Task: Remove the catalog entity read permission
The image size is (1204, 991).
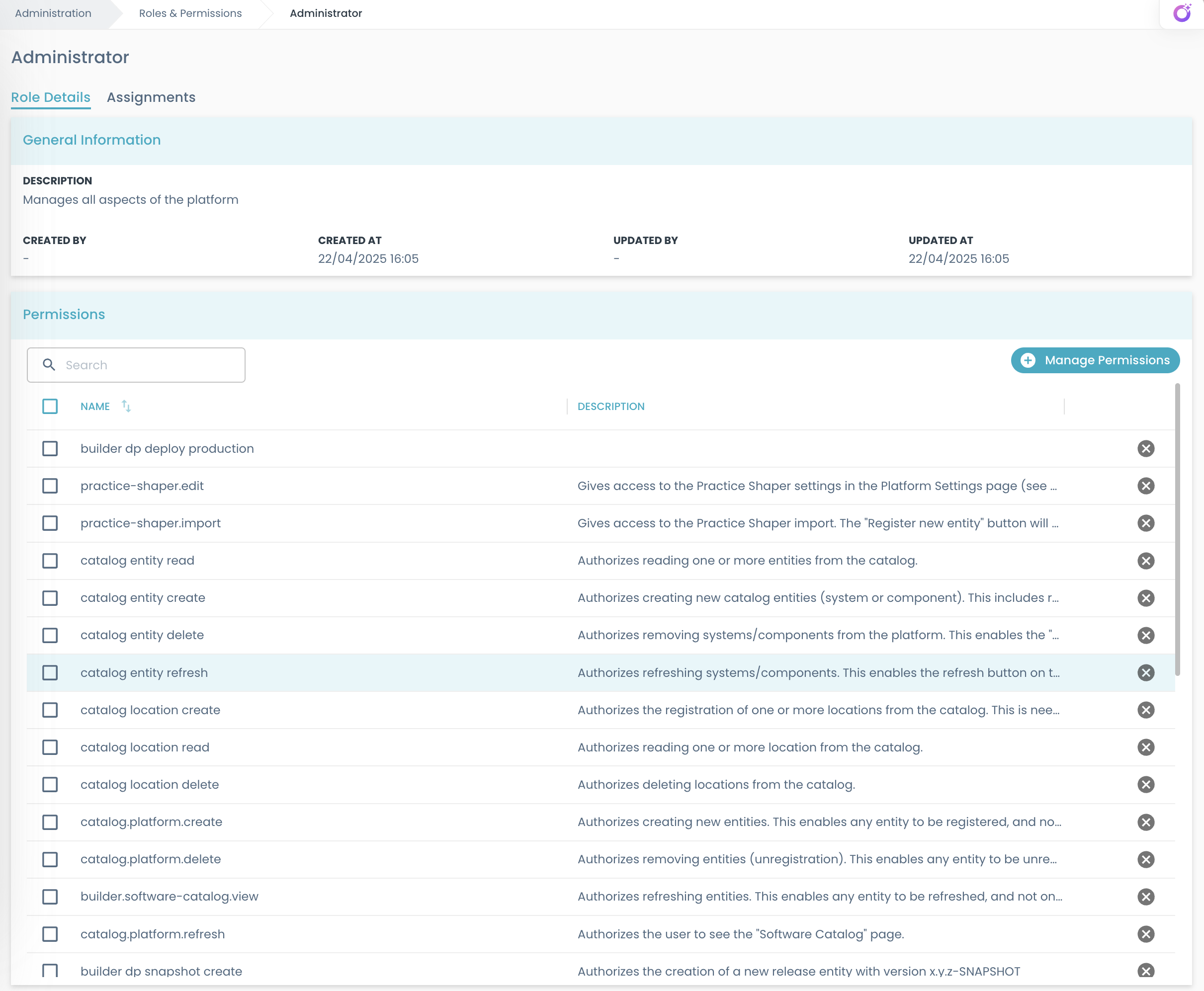Action: click(x=1145, y=561)
